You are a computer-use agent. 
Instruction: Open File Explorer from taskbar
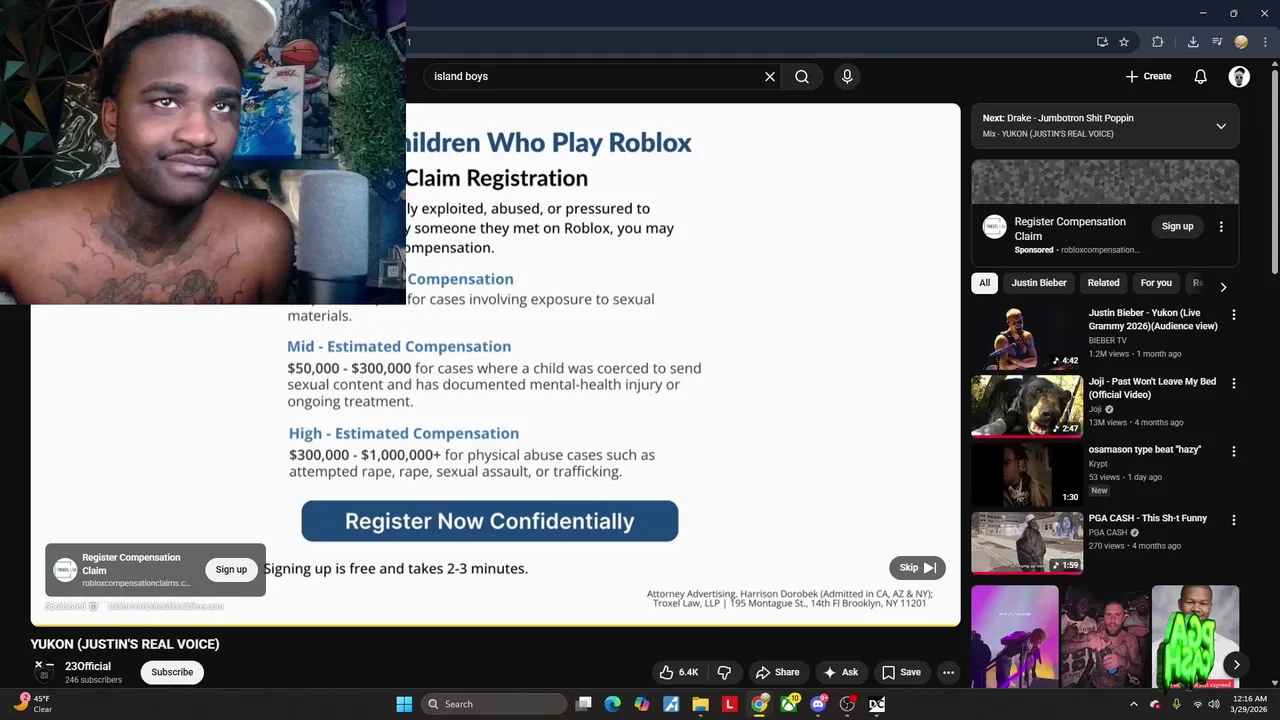pyautogui.click(x=700, y=704)
